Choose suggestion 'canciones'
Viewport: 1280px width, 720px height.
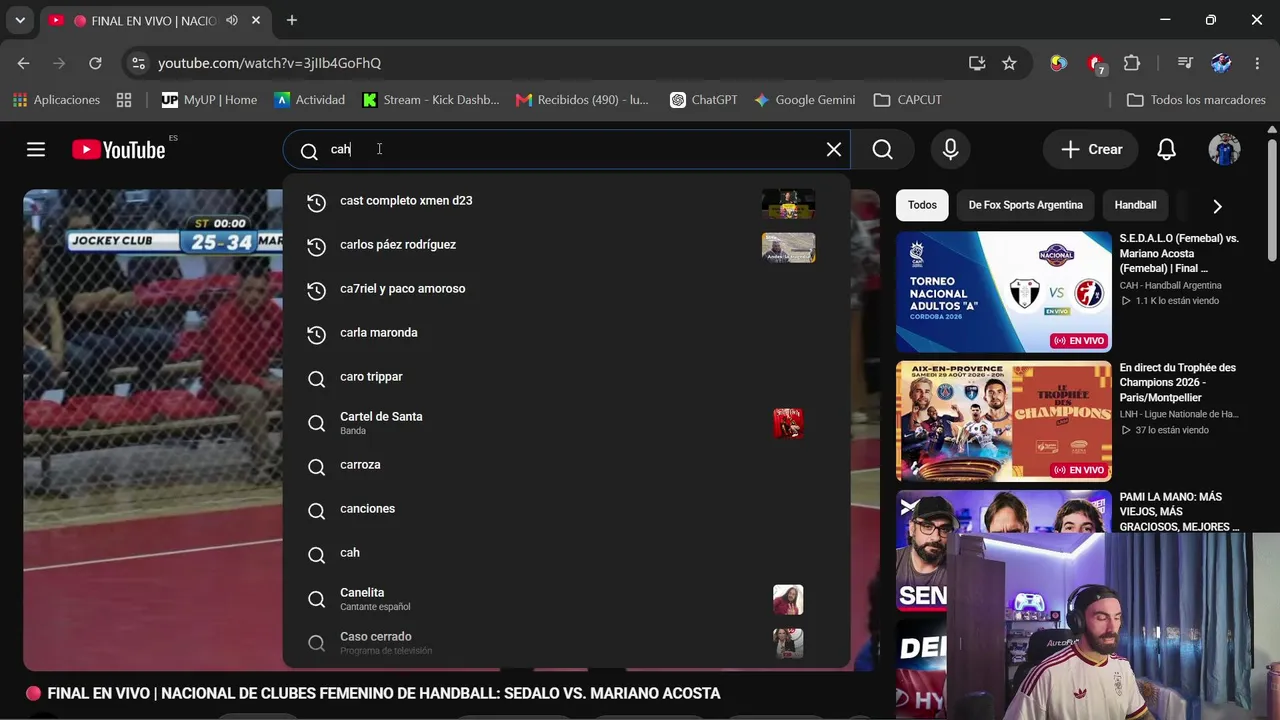tap(566, 509)
